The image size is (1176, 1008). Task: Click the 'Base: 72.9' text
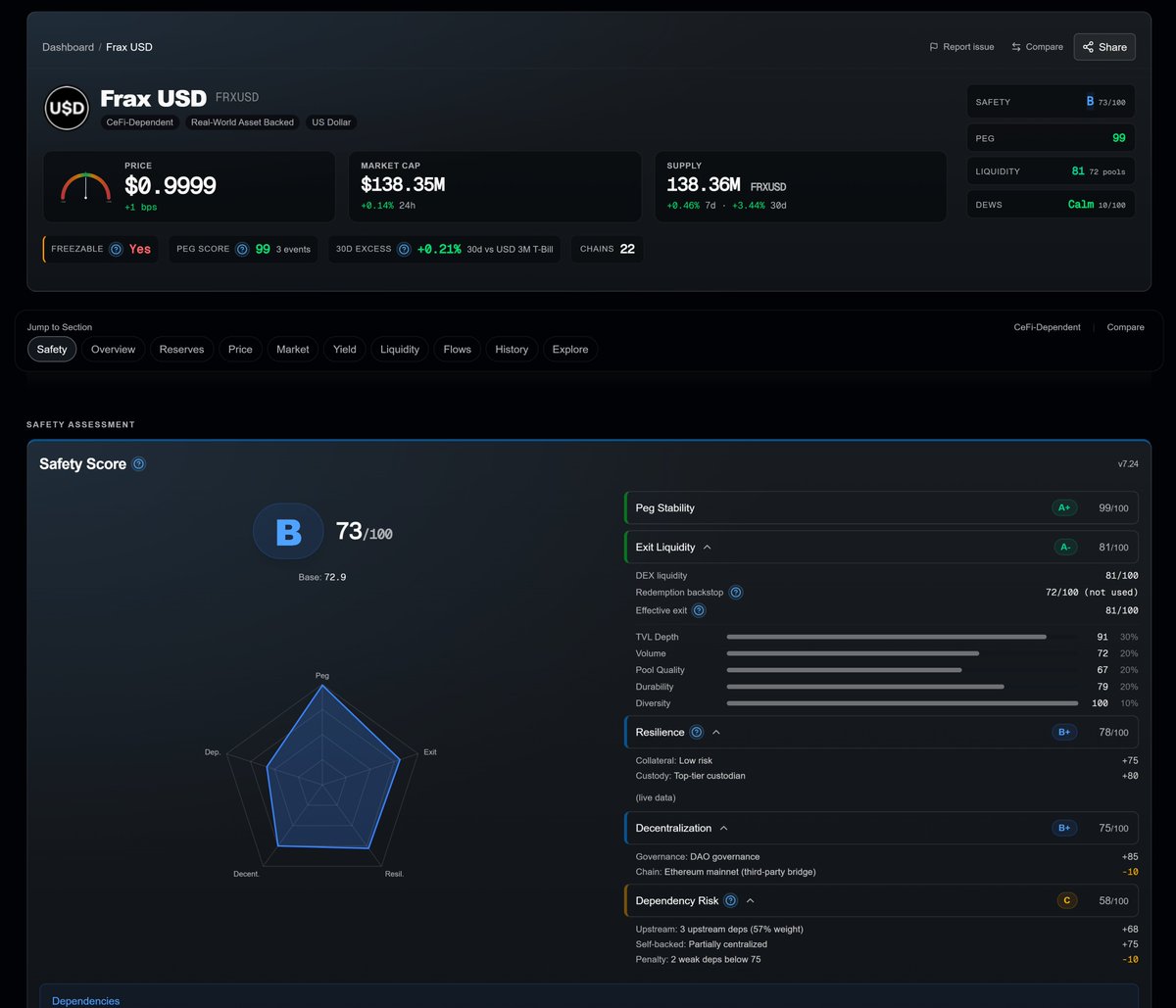[x=322, y=577]
